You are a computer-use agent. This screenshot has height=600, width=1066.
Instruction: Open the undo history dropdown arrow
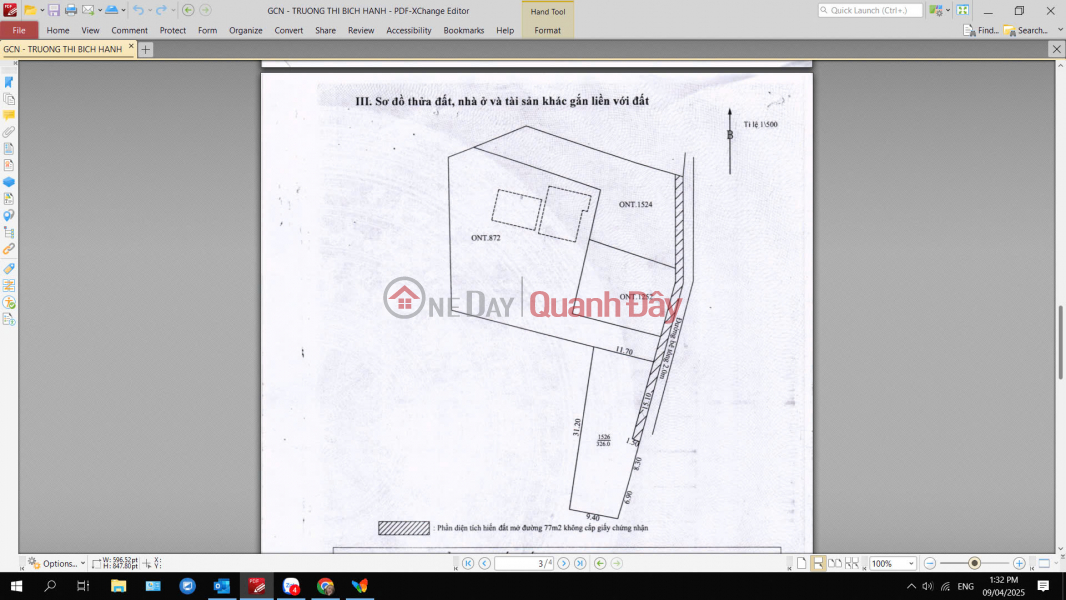coord(149,10)
